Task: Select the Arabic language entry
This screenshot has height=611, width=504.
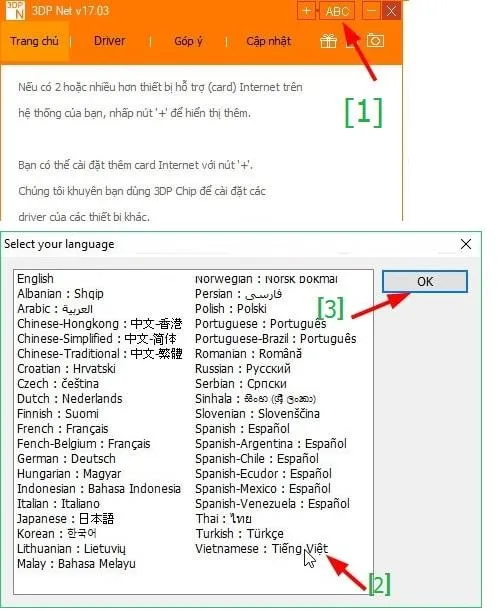Action: pyautogui.click(x=55, y=309)
